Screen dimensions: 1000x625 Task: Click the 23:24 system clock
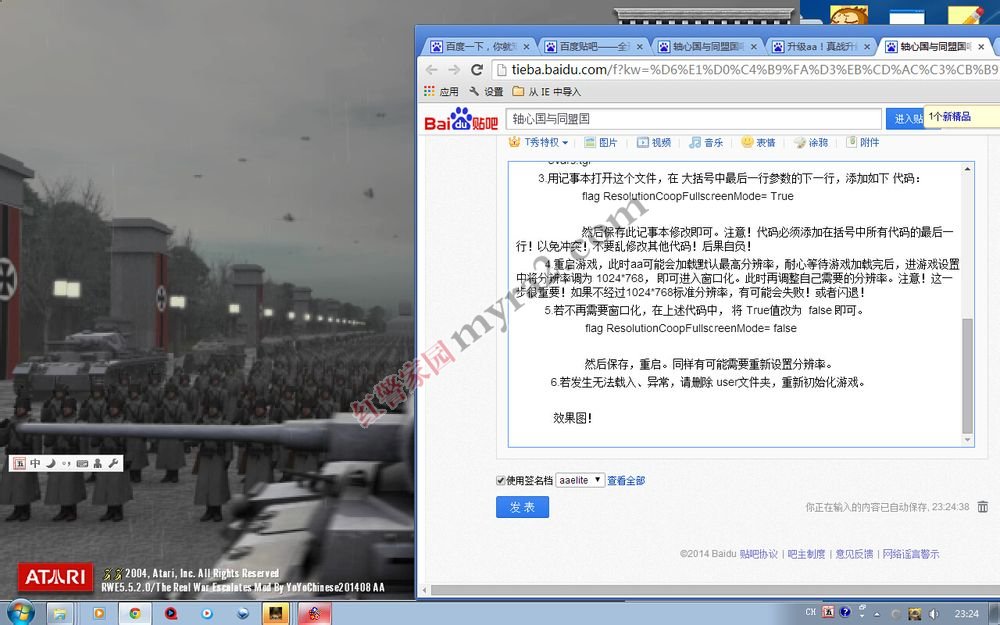click(966, 614)
